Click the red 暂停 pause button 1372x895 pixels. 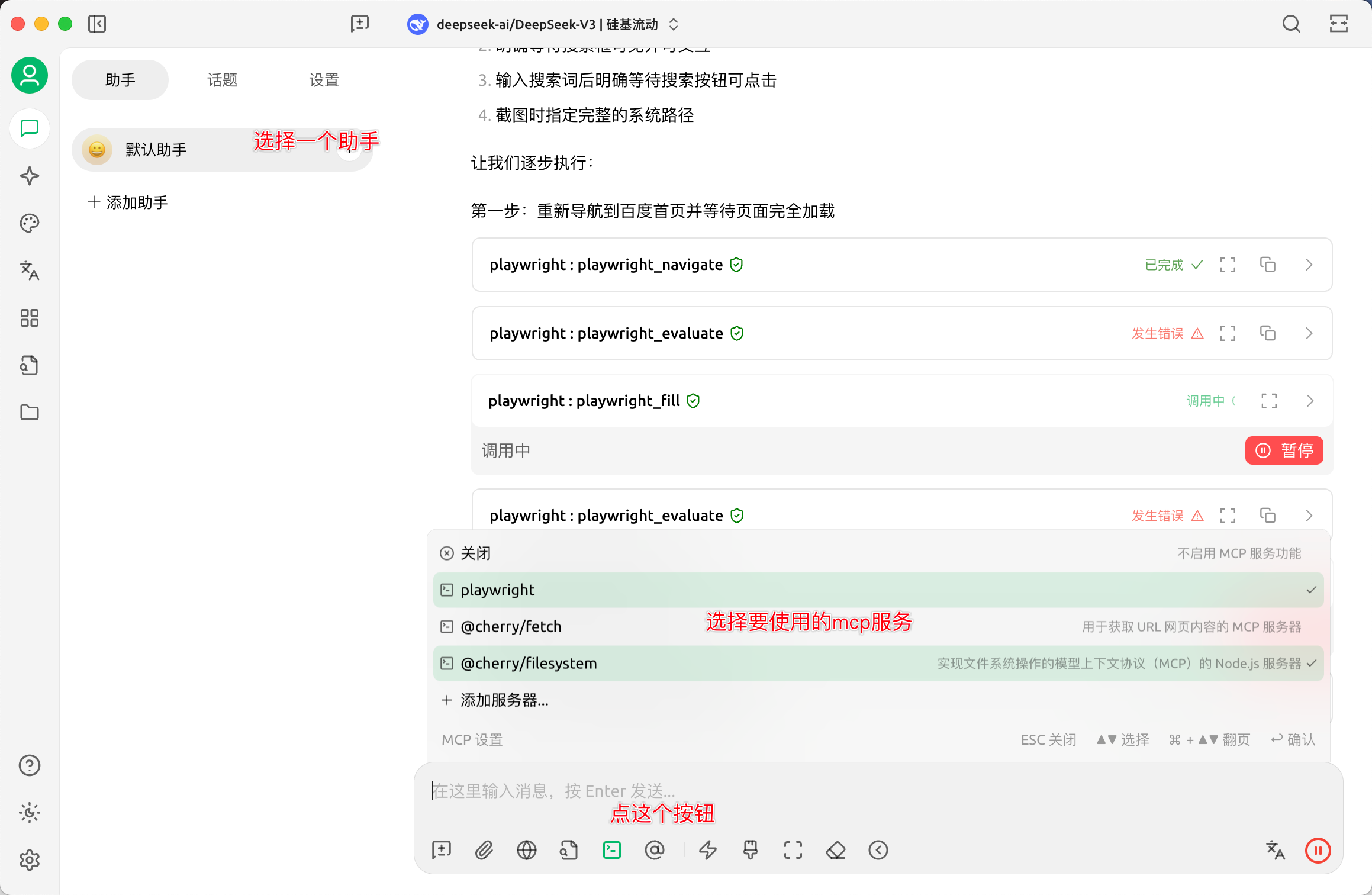[x=1284, y=450]
